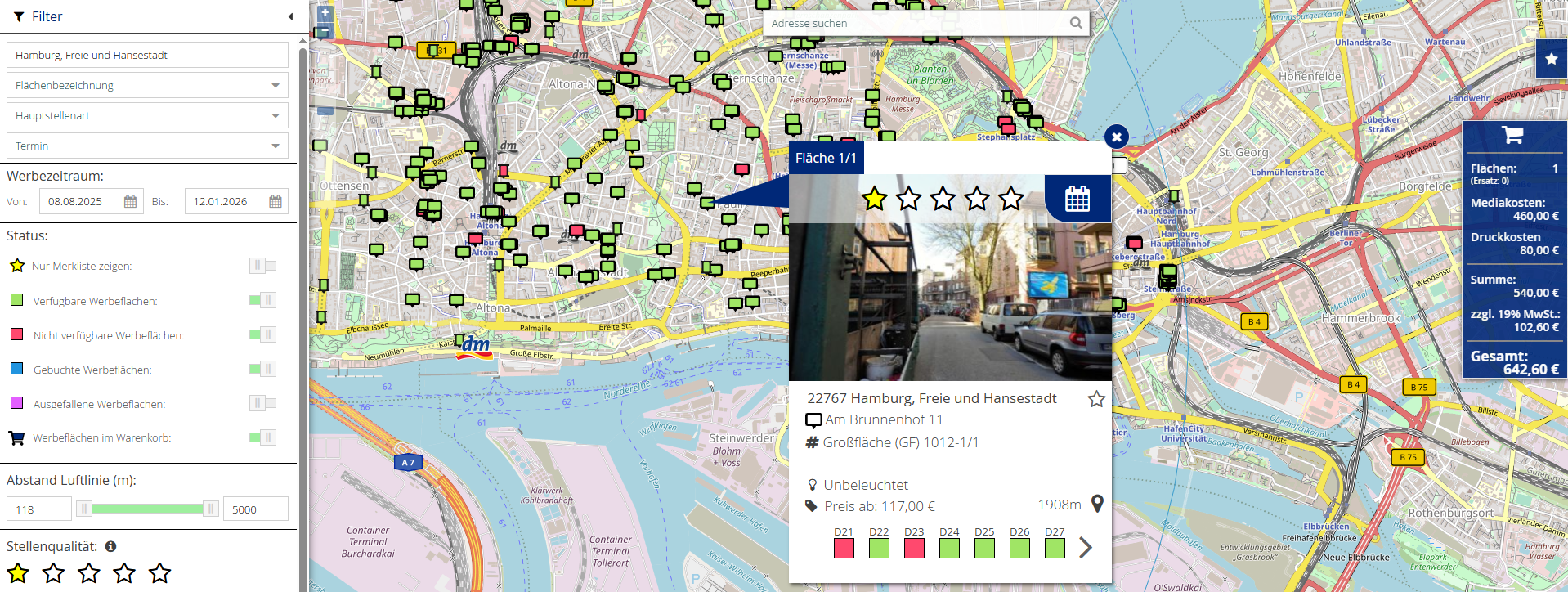The width and height of the screenshot is (1568, 592).
Task: Open the calendar icon in popup header
Action: [x=1077, y=199]
